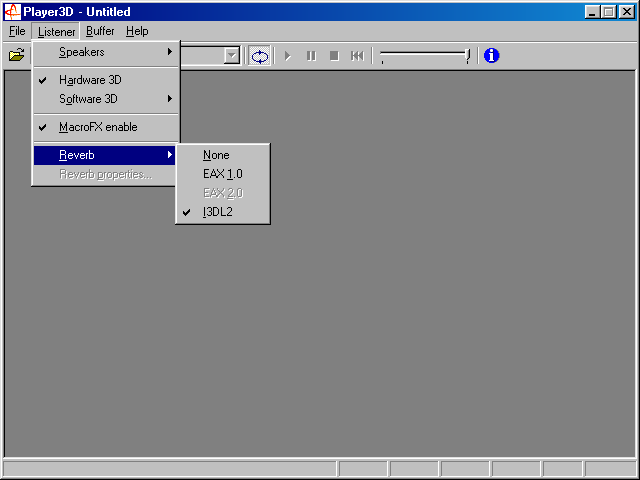
Task: Toggle the loop playback button
Action: coord(260,56)
